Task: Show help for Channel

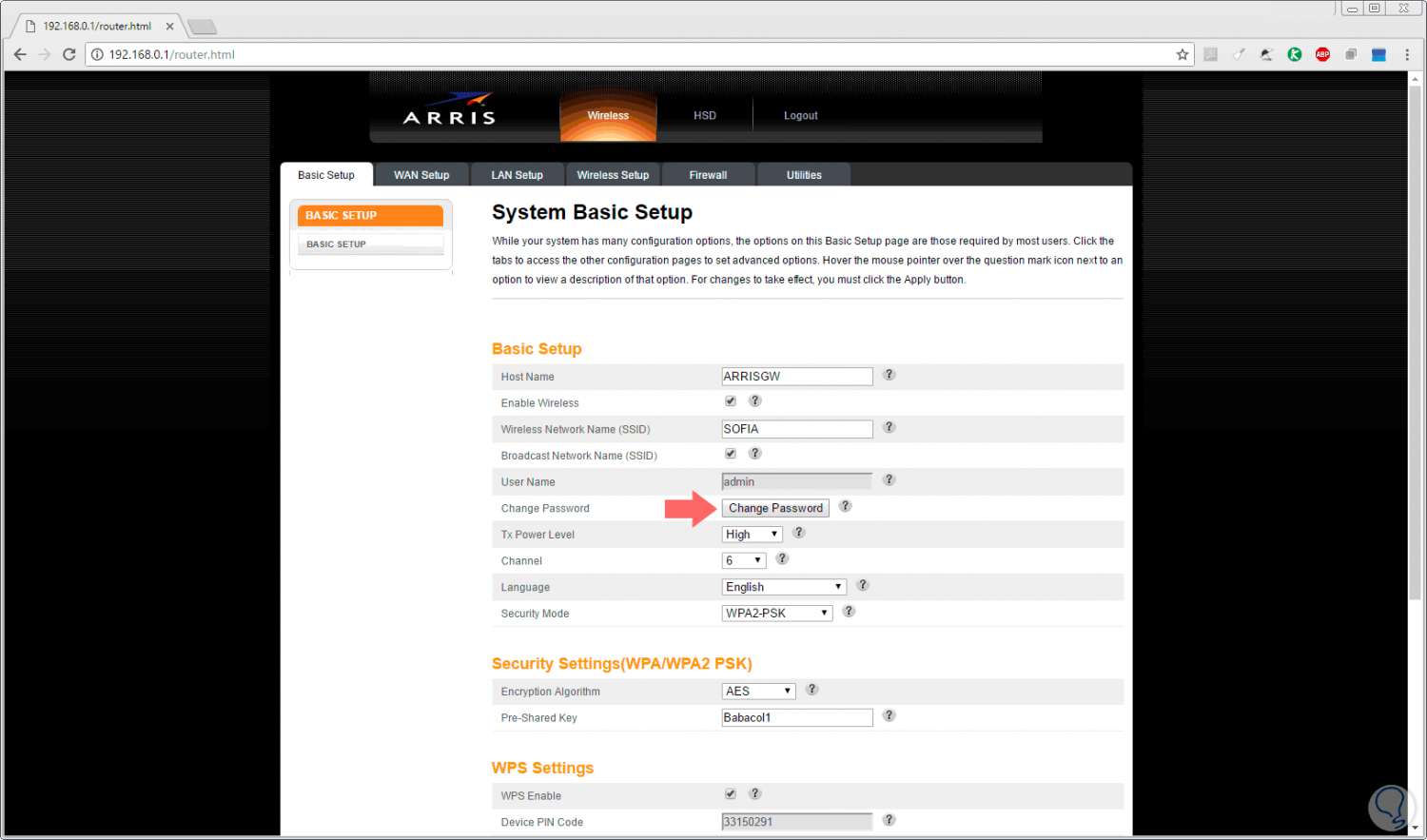Action: tap(782, 558)
